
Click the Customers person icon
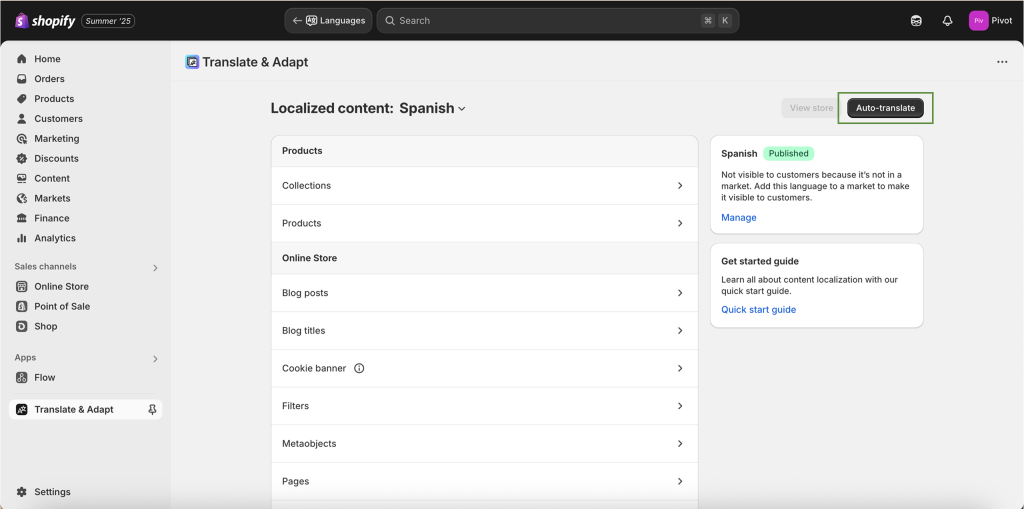22,119
